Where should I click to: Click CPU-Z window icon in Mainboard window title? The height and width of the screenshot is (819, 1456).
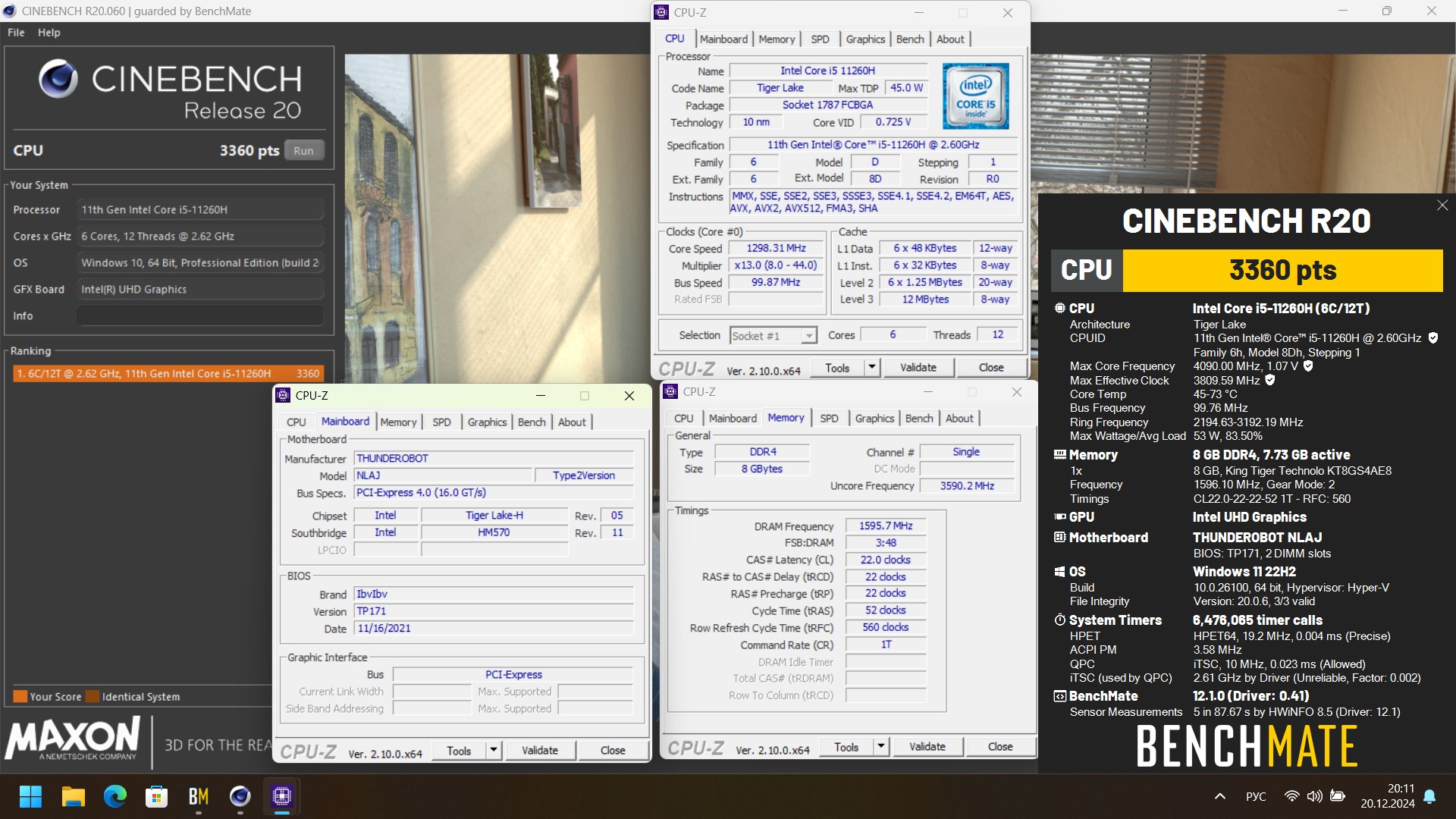pyautogui.click(x=283, y=395)
